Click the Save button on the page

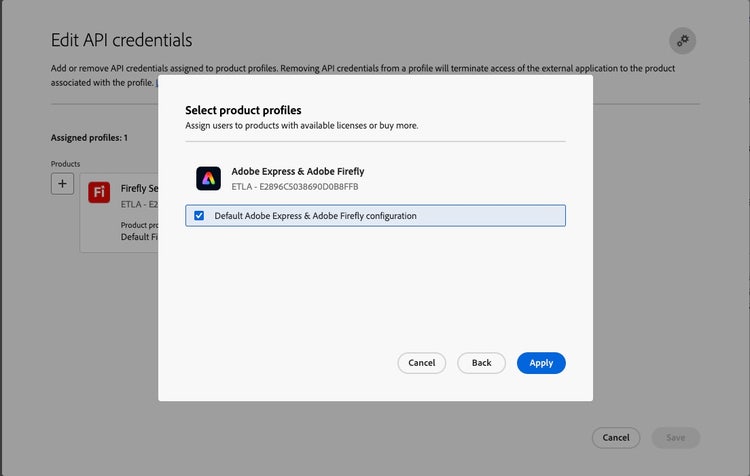[675, 437]
